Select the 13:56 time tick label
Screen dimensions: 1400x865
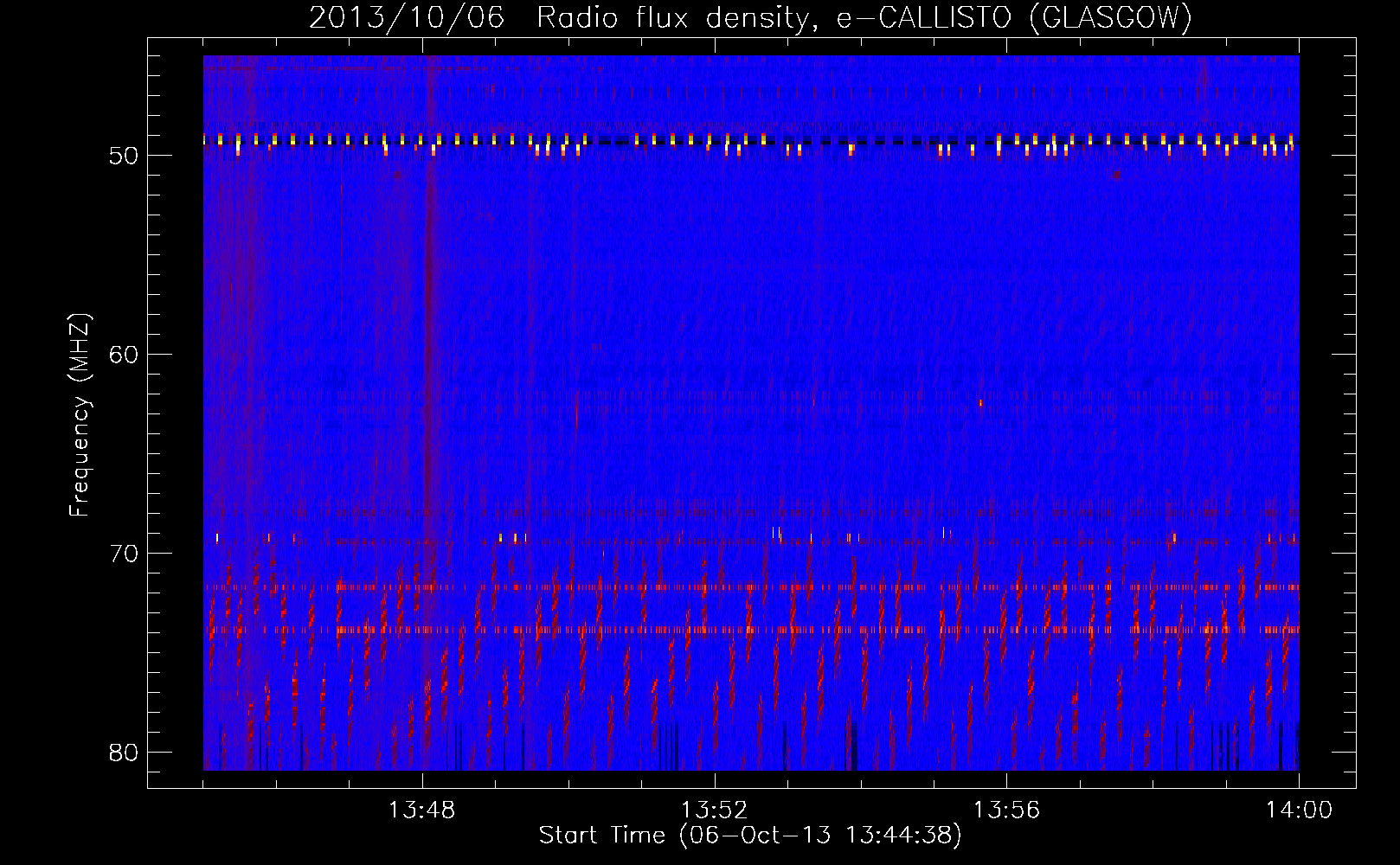click(1006, 811)
